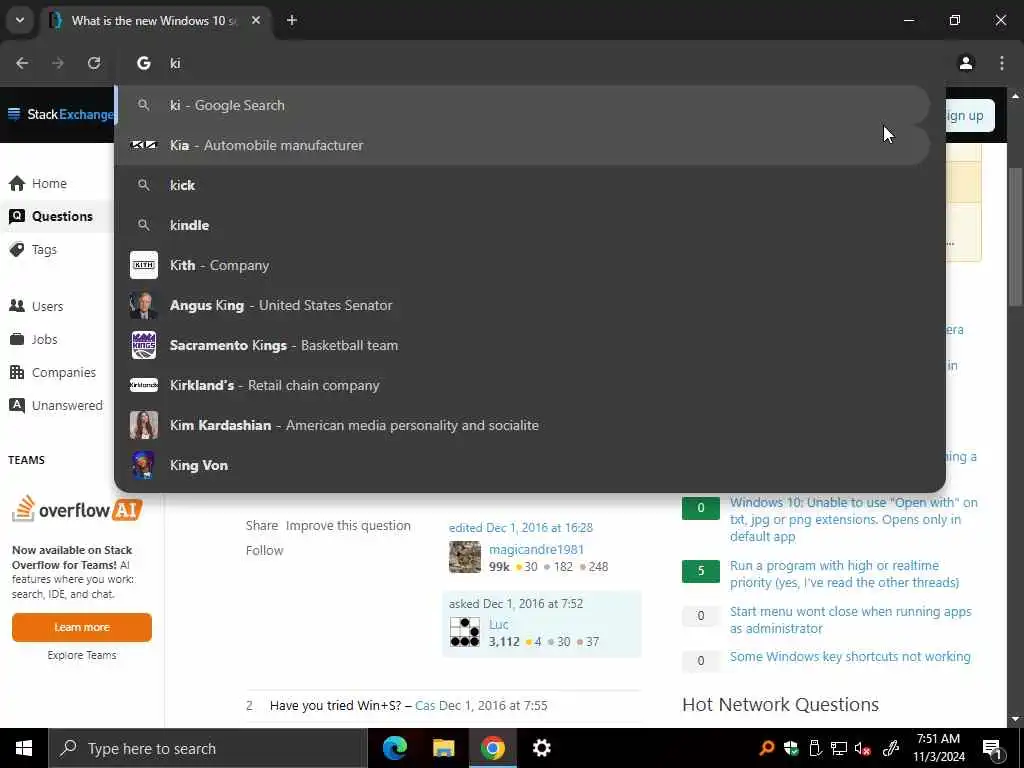Close the Windows 10 question tab
1024x768 pixels.
tap(256, 20)
